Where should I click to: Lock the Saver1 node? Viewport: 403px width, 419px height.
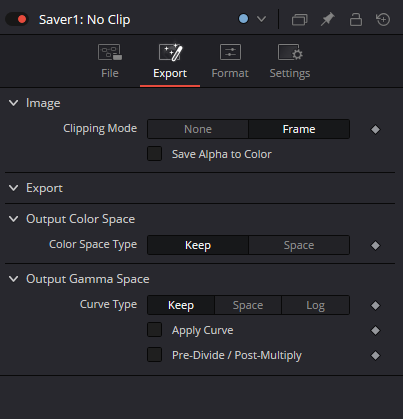(356, 19)
